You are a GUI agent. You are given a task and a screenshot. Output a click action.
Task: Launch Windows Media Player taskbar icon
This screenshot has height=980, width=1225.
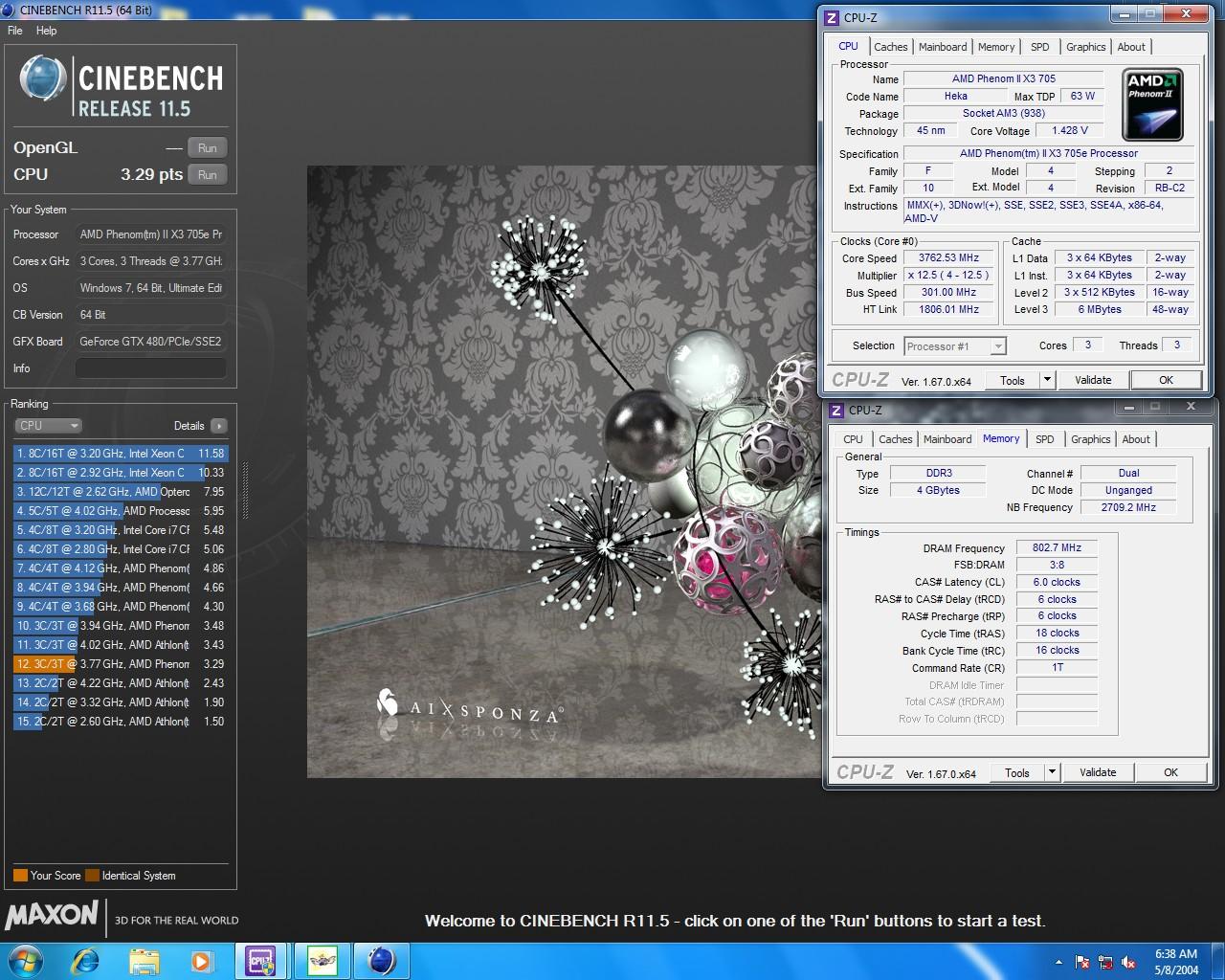click(201, 960)
